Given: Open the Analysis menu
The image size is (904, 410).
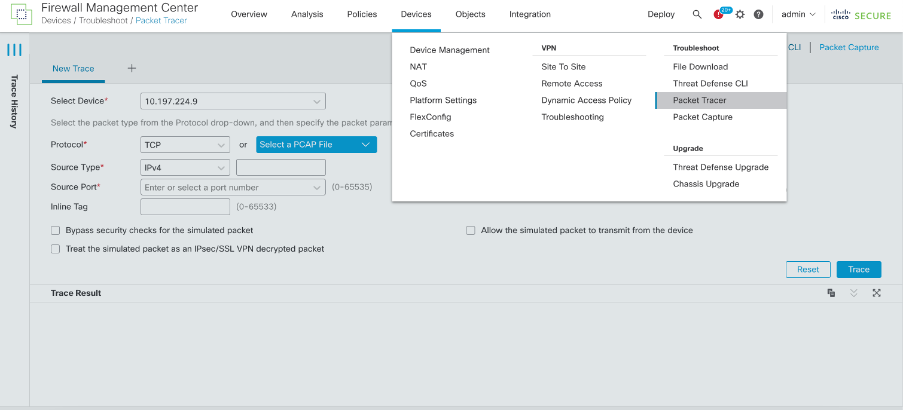Looking at the screenshot, I should coord(307,14).
